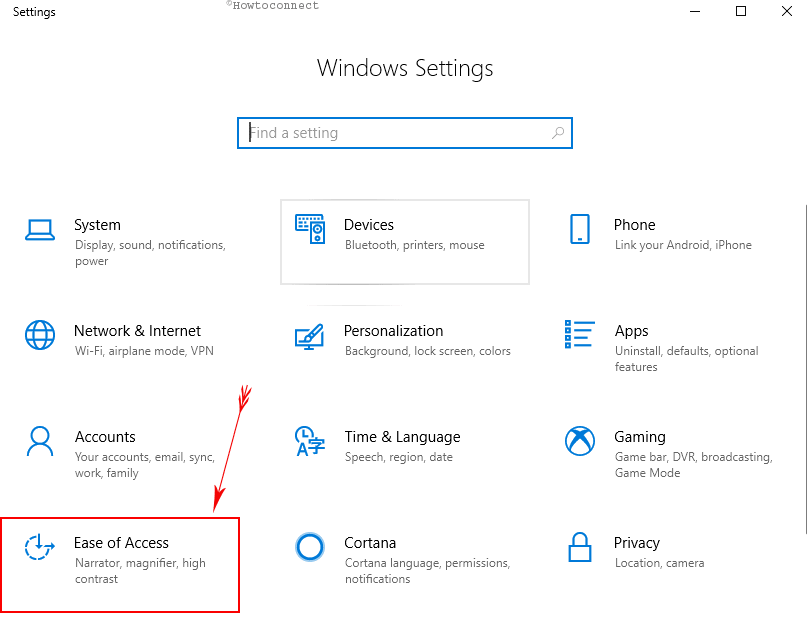Click the search magnifier icon
The image size is (807, 625).
pos(558,133)
